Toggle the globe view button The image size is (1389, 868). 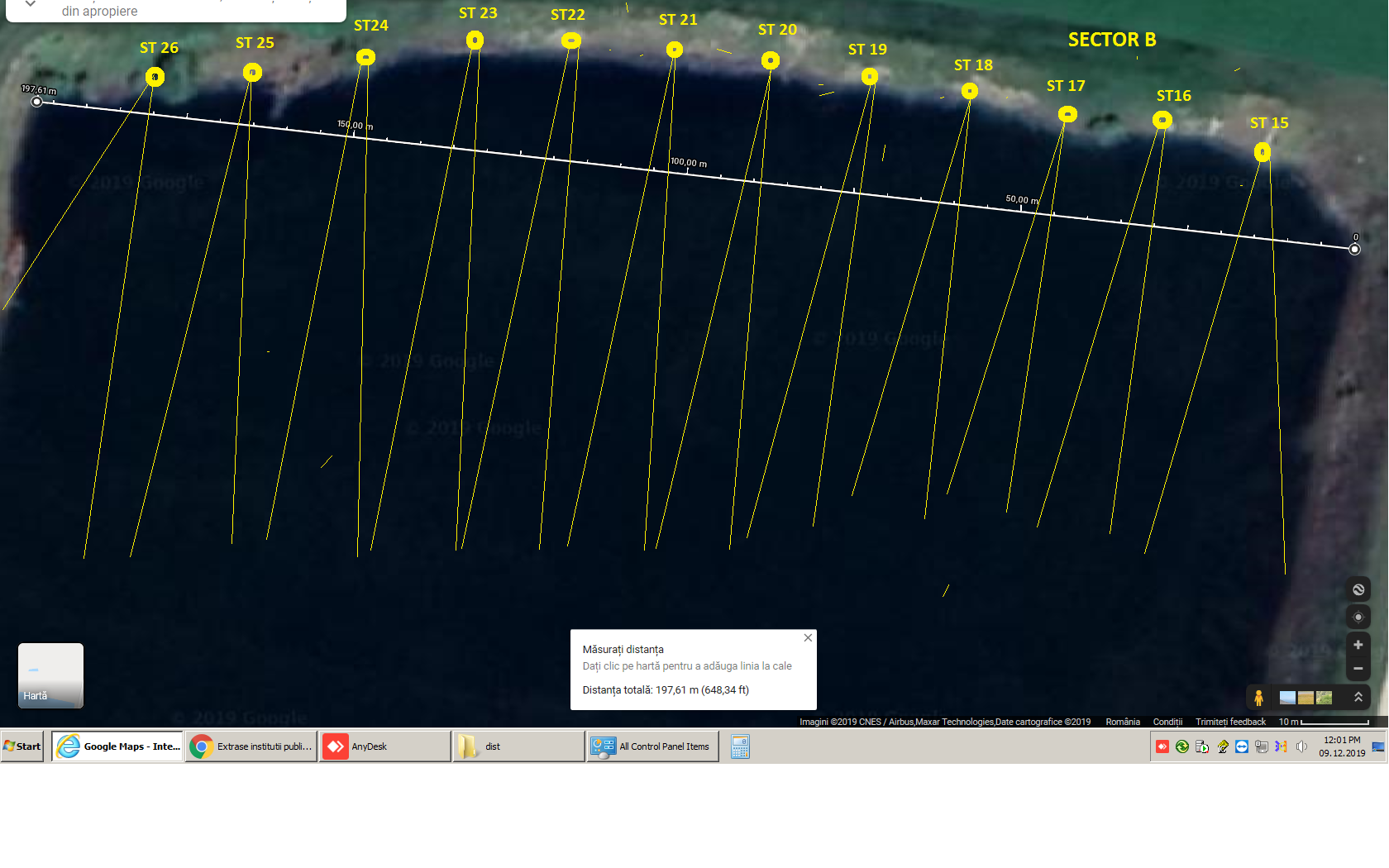(x=1358, y=589)
